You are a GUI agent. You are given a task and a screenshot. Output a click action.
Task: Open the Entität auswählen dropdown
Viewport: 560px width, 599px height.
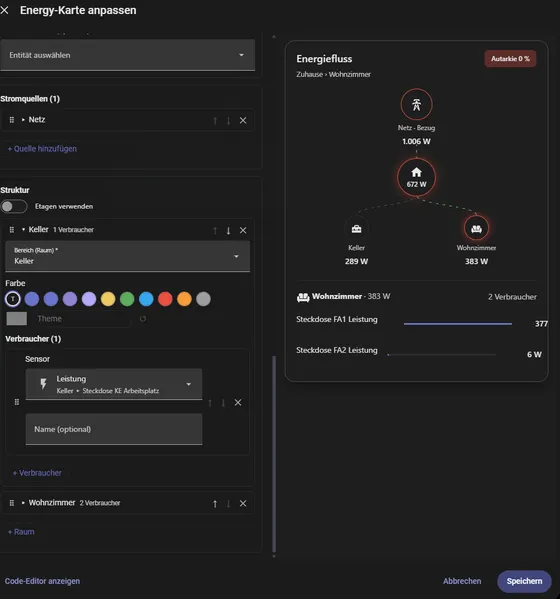128,55
